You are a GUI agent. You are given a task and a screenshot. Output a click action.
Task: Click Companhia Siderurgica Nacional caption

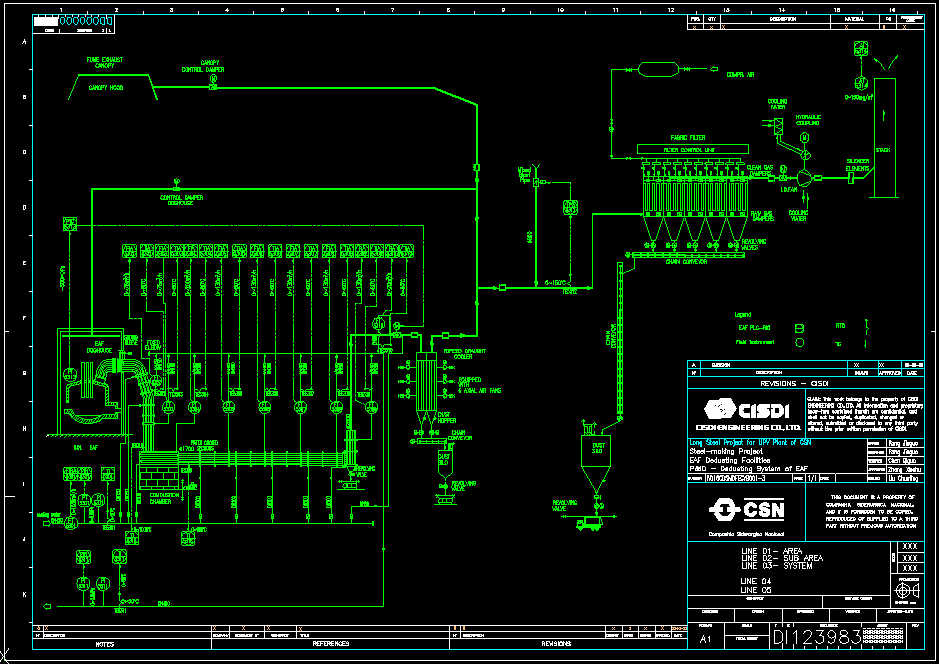coord(746,534)
